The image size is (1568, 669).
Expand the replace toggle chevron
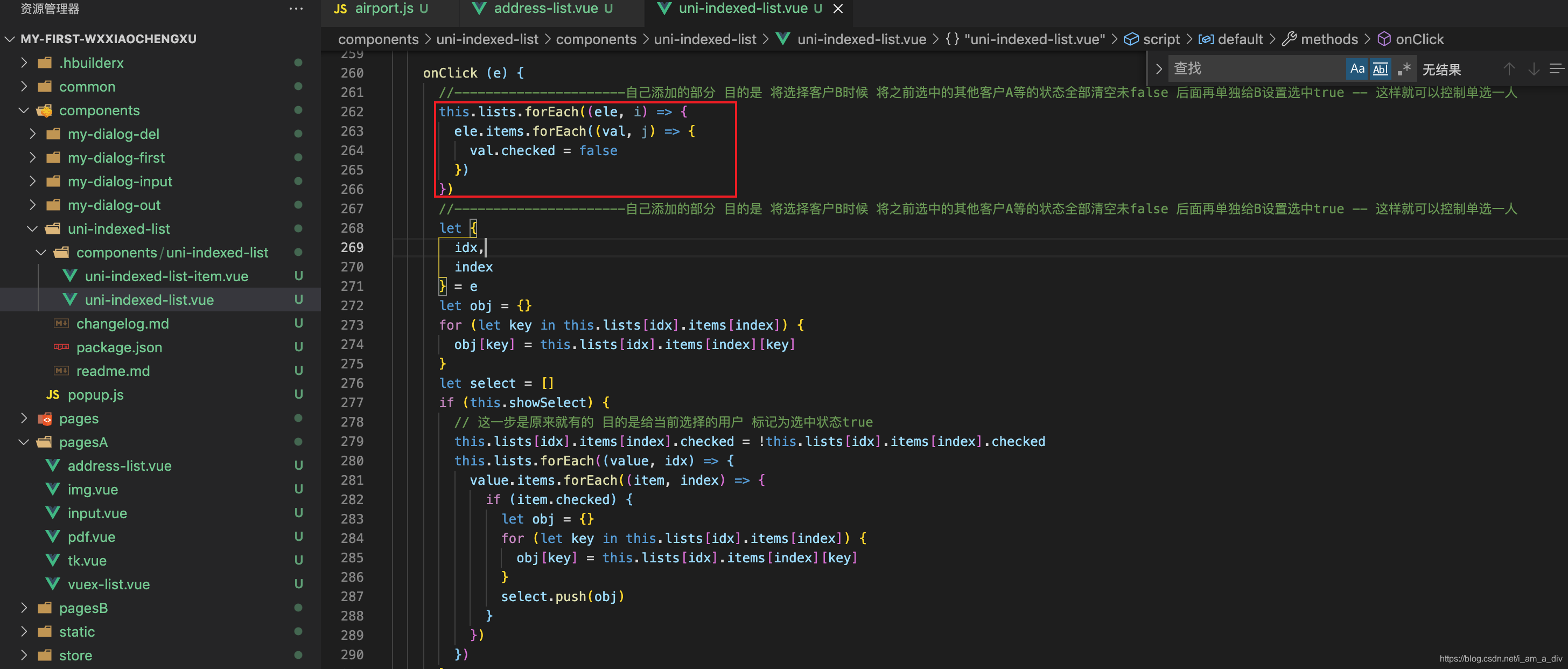pyautogui.click(x=1158, y=69)
